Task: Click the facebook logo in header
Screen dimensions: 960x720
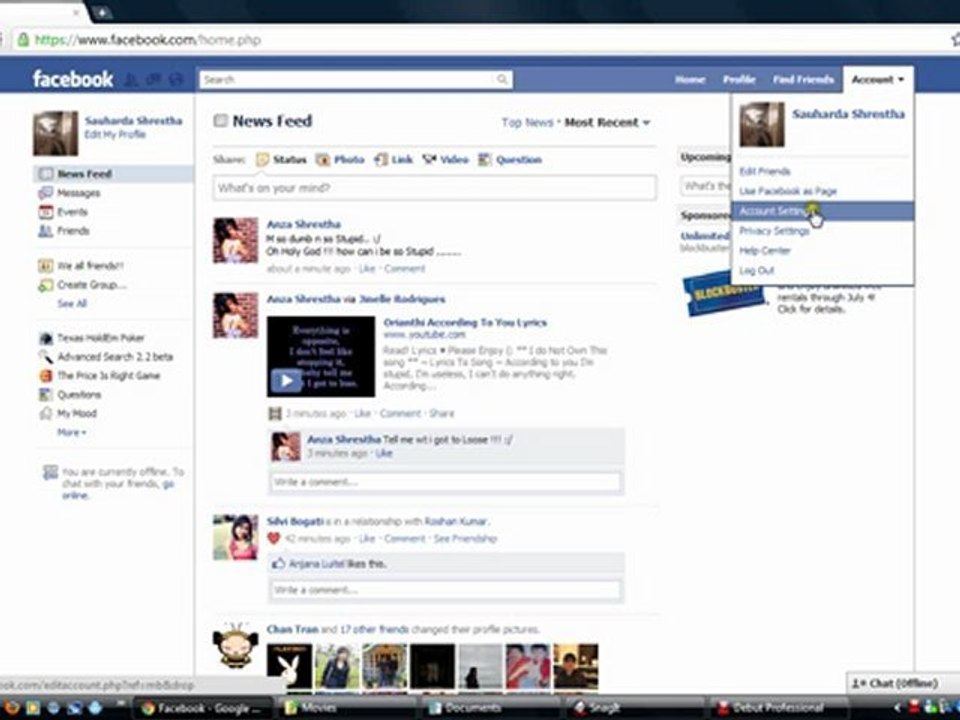Action: tap(73, 79)
